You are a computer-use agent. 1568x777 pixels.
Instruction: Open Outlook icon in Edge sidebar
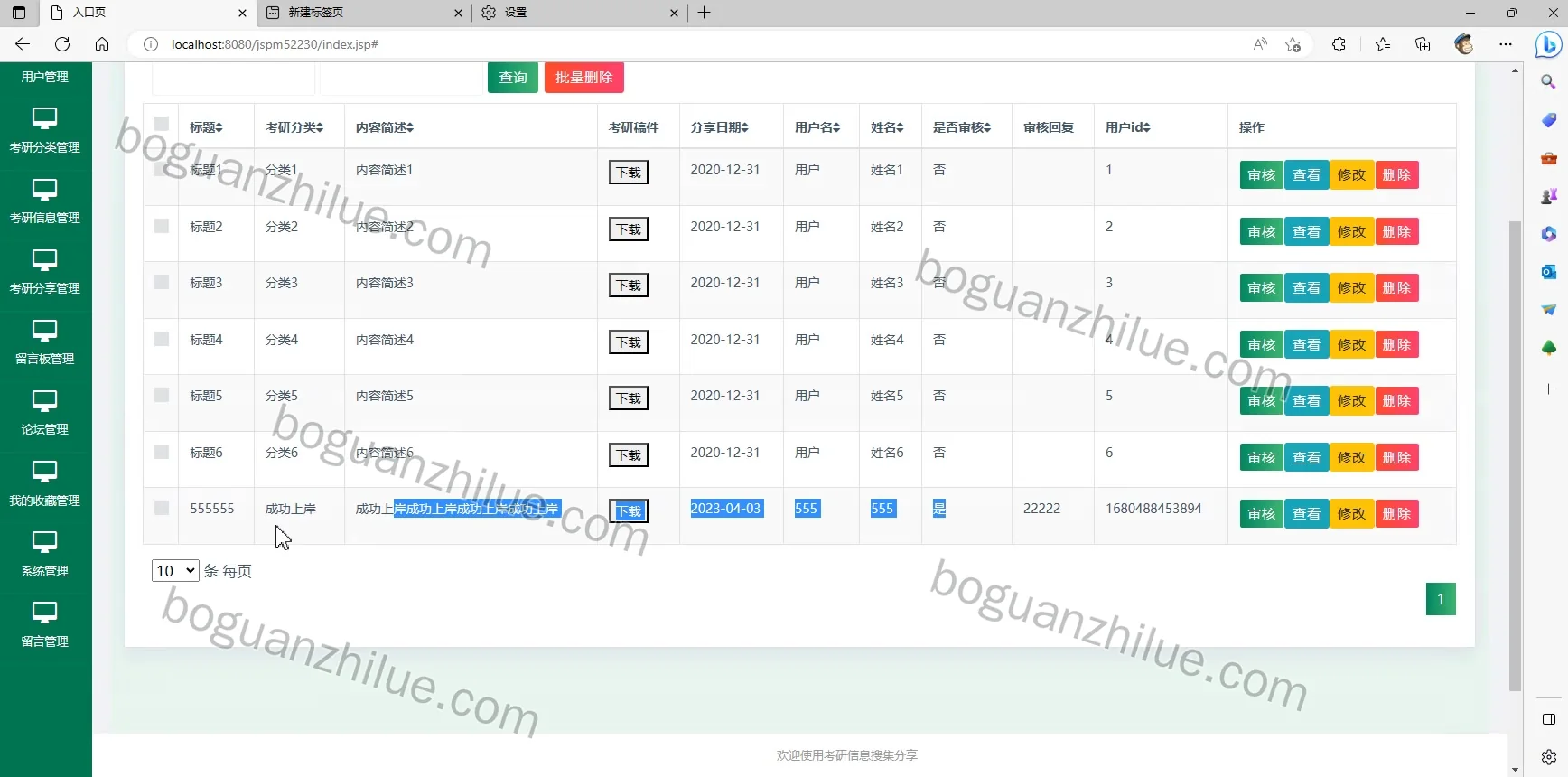coord(1548,272)
